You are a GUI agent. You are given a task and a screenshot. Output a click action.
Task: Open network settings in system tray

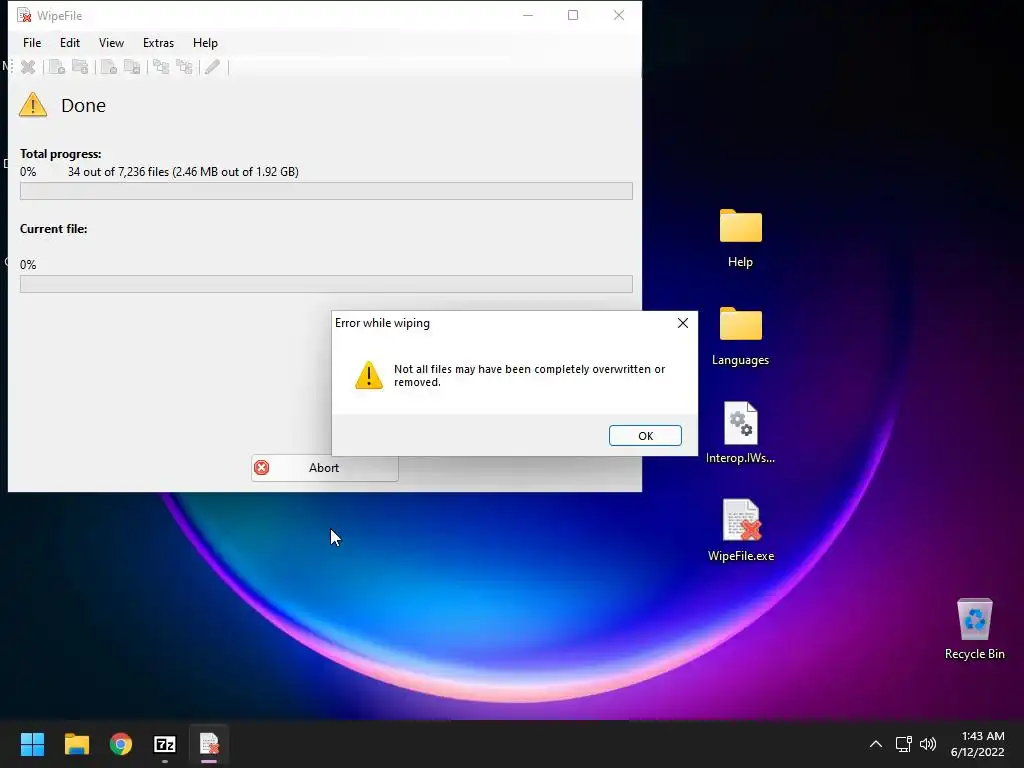pos(903,744)
